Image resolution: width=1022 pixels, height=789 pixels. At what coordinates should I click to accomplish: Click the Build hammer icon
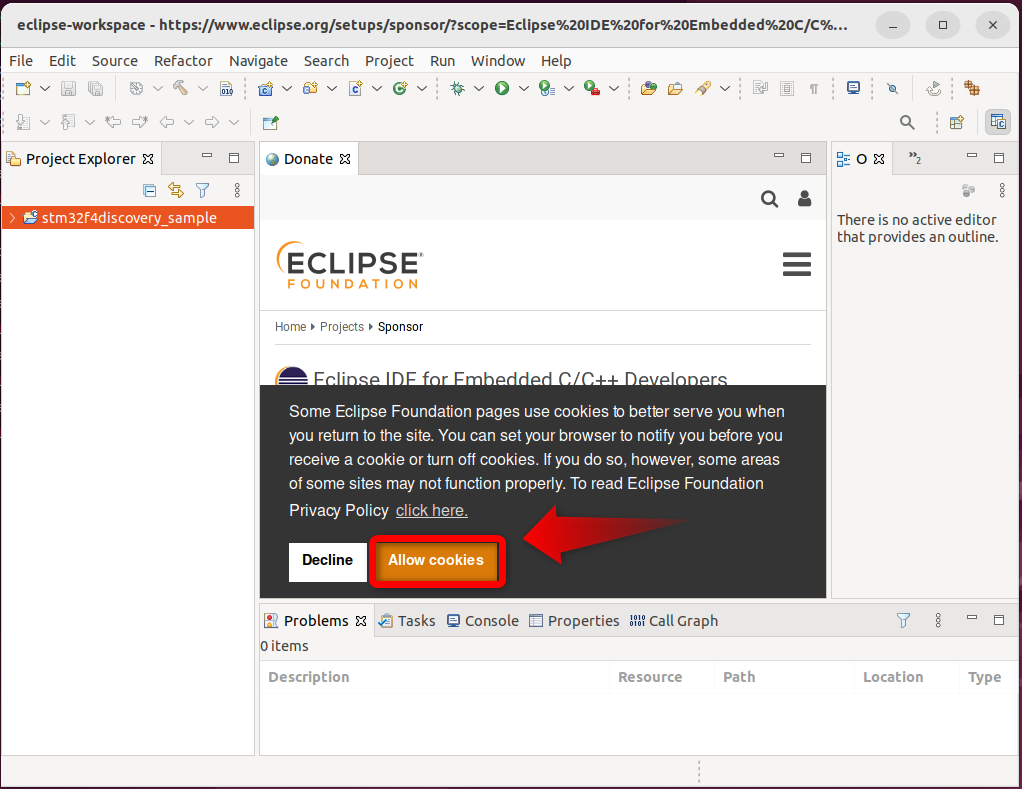click(181, 88)
